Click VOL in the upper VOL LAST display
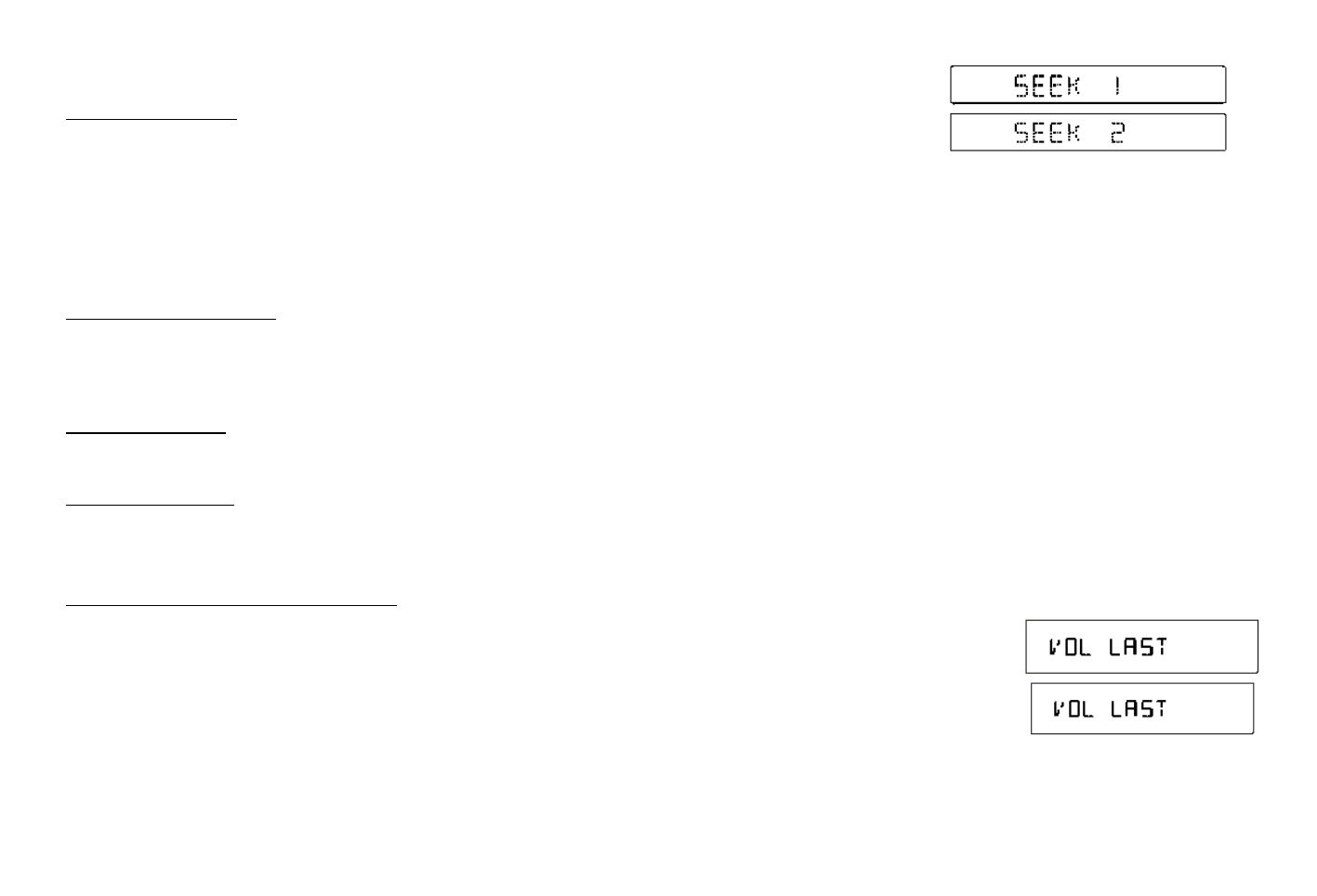1317x896 pixels. [x=1069, y=647]
